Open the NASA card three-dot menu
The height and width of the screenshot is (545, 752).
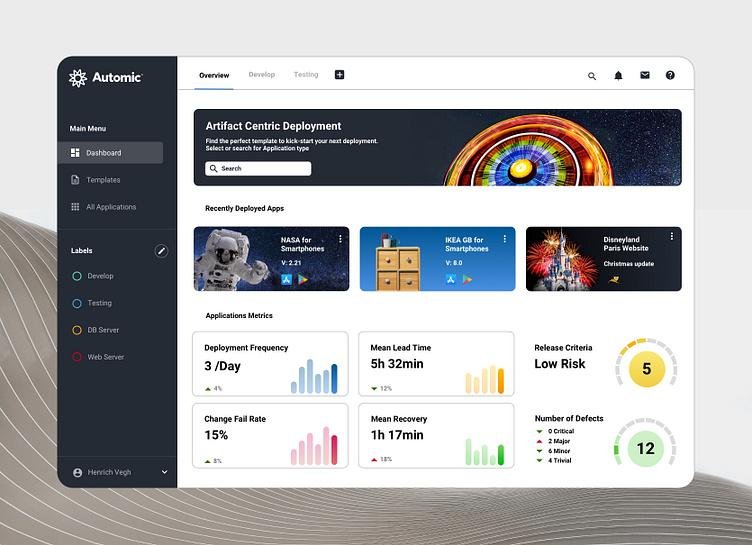pos(340,239)
